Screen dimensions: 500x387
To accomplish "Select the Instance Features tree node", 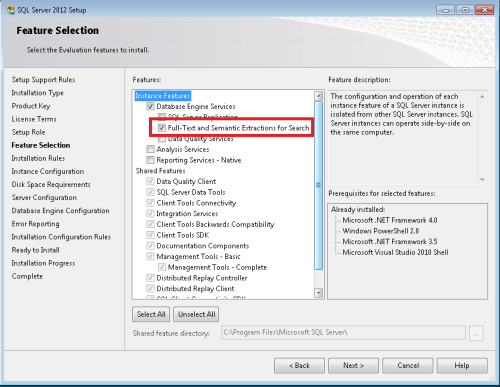I will coord(163,96).
